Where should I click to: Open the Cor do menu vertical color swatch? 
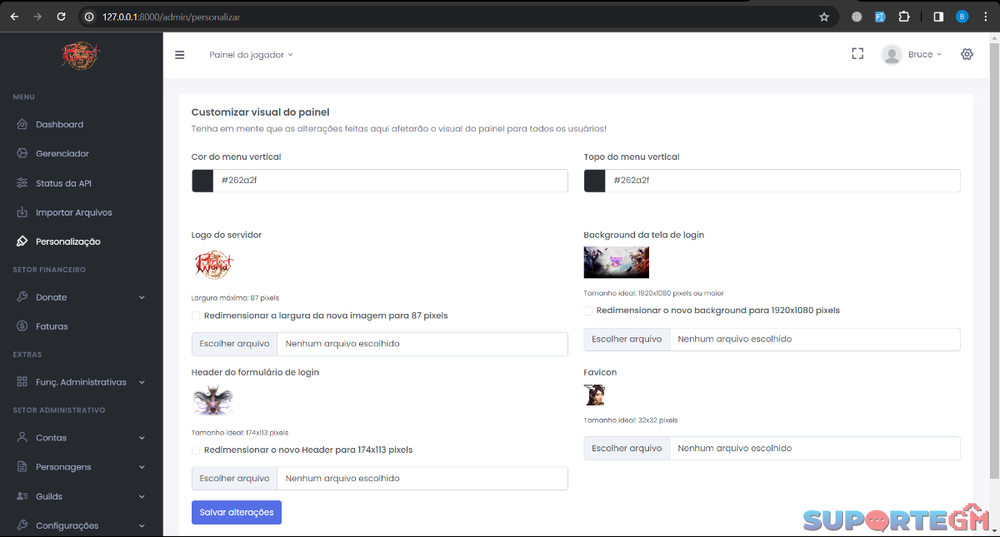pyautogui.click(x=203, y=180)
